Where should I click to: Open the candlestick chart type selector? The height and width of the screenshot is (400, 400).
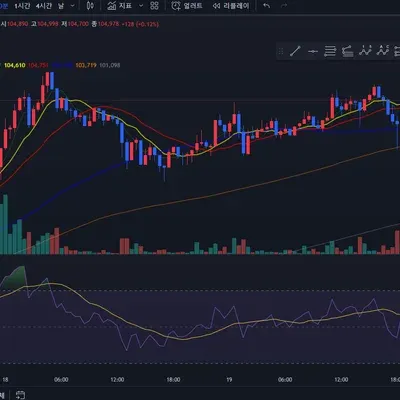pos(90,6)
